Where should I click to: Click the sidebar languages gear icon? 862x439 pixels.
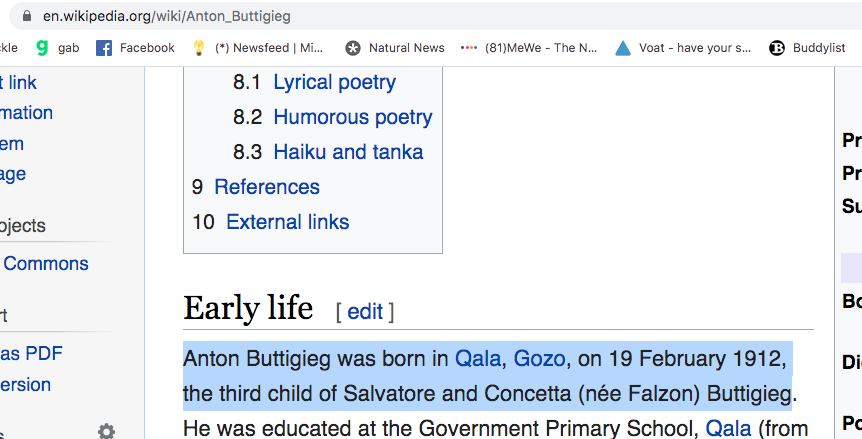(106, 431)
